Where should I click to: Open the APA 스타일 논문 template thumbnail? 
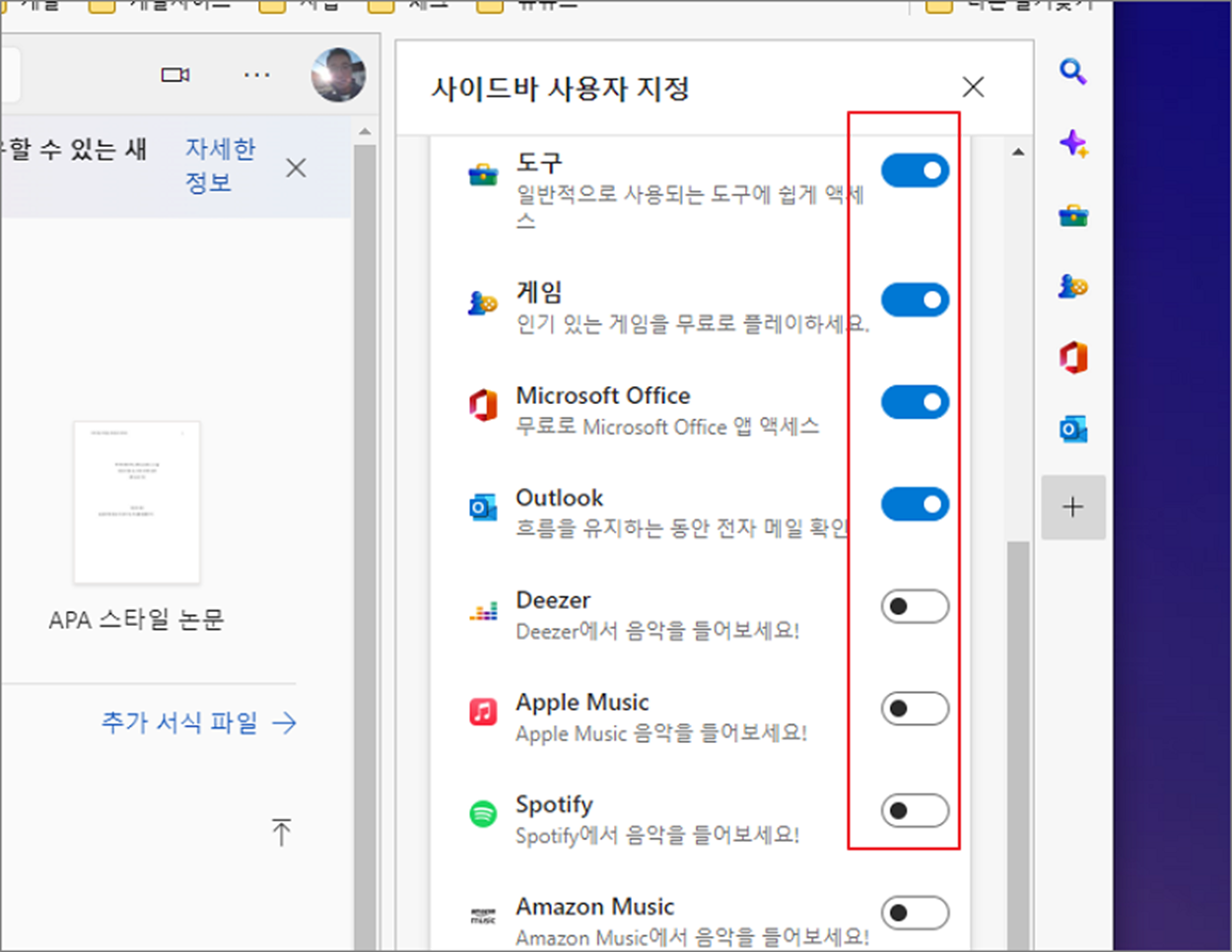(137, 503)
